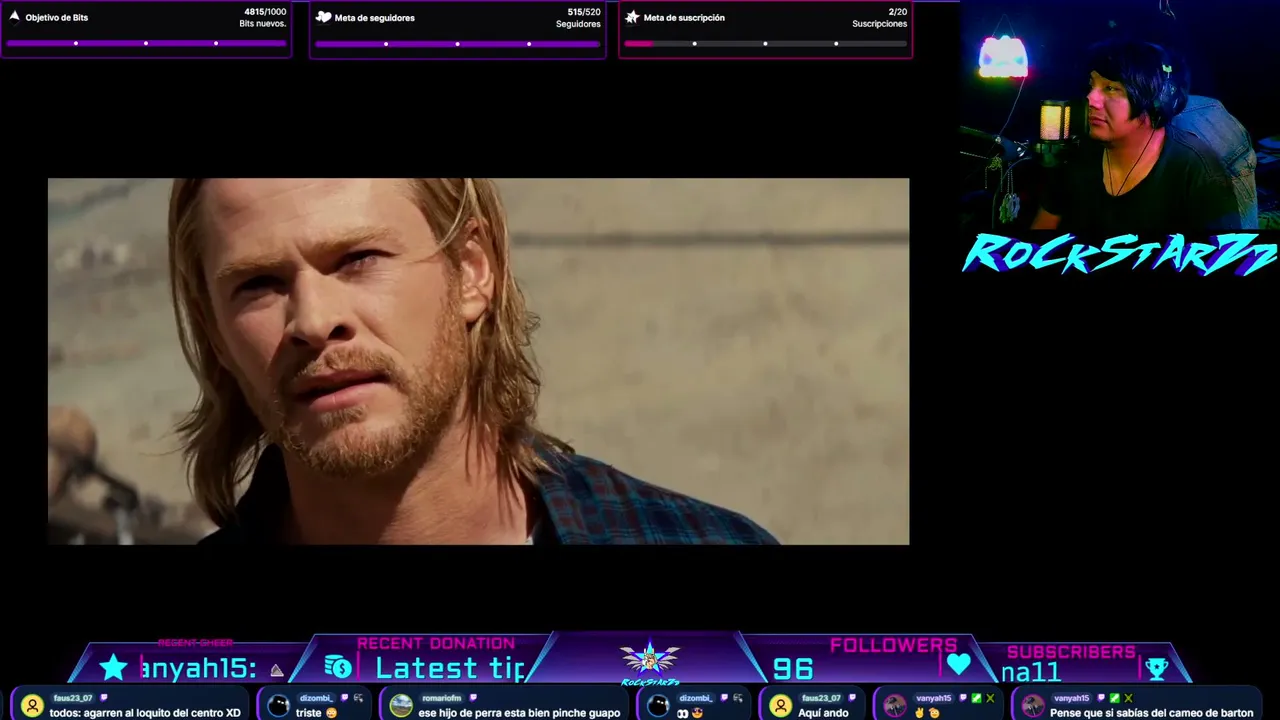1280x720 pixels.
Task: Click the coin stack icon in Recent Donation
Action: 338,667
